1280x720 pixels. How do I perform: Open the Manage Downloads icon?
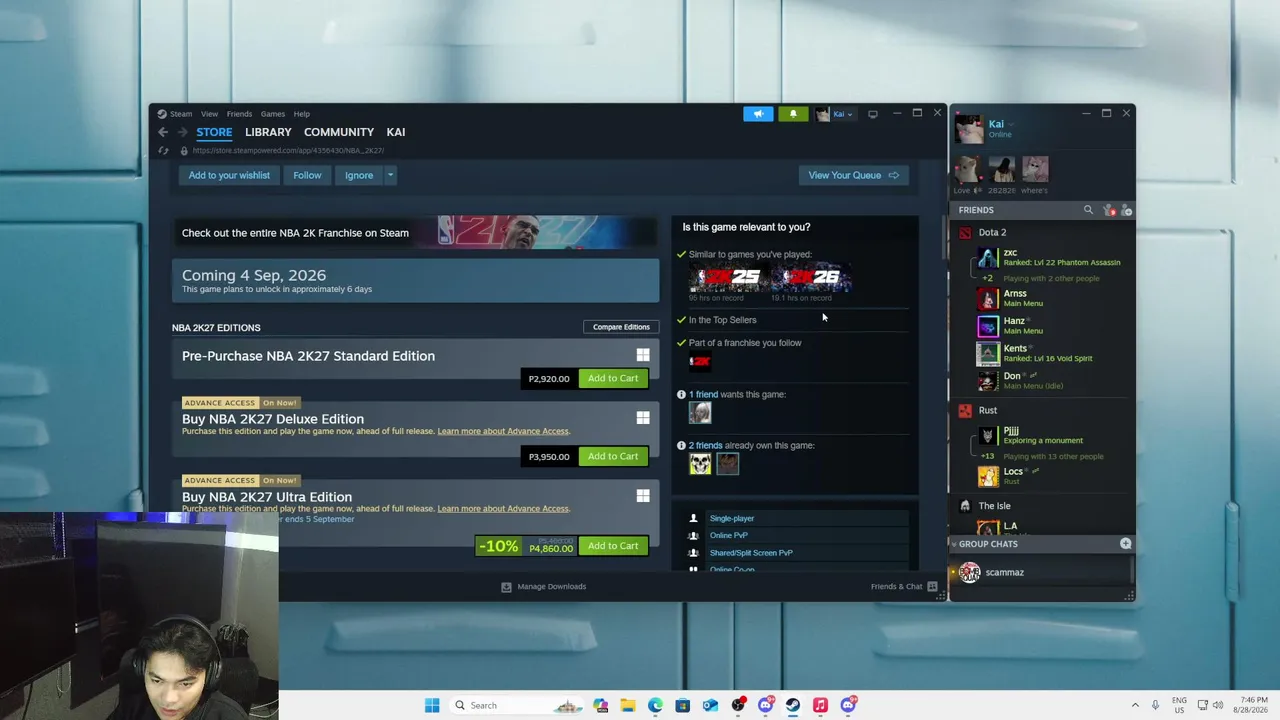click(x=506, y=587)
